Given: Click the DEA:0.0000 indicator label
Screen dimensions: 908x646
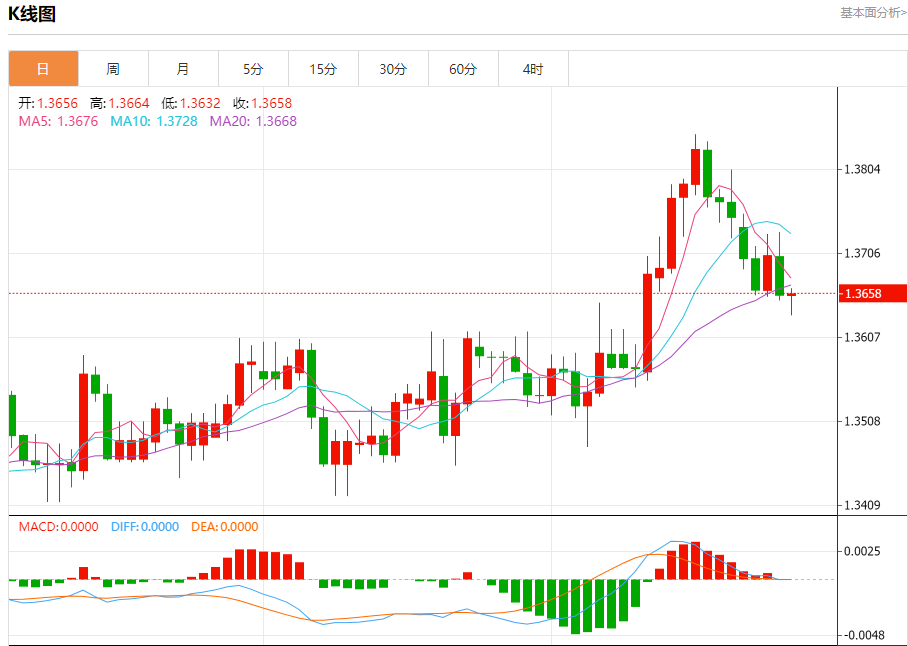Looking at the screenshot, I should (225, 527).
